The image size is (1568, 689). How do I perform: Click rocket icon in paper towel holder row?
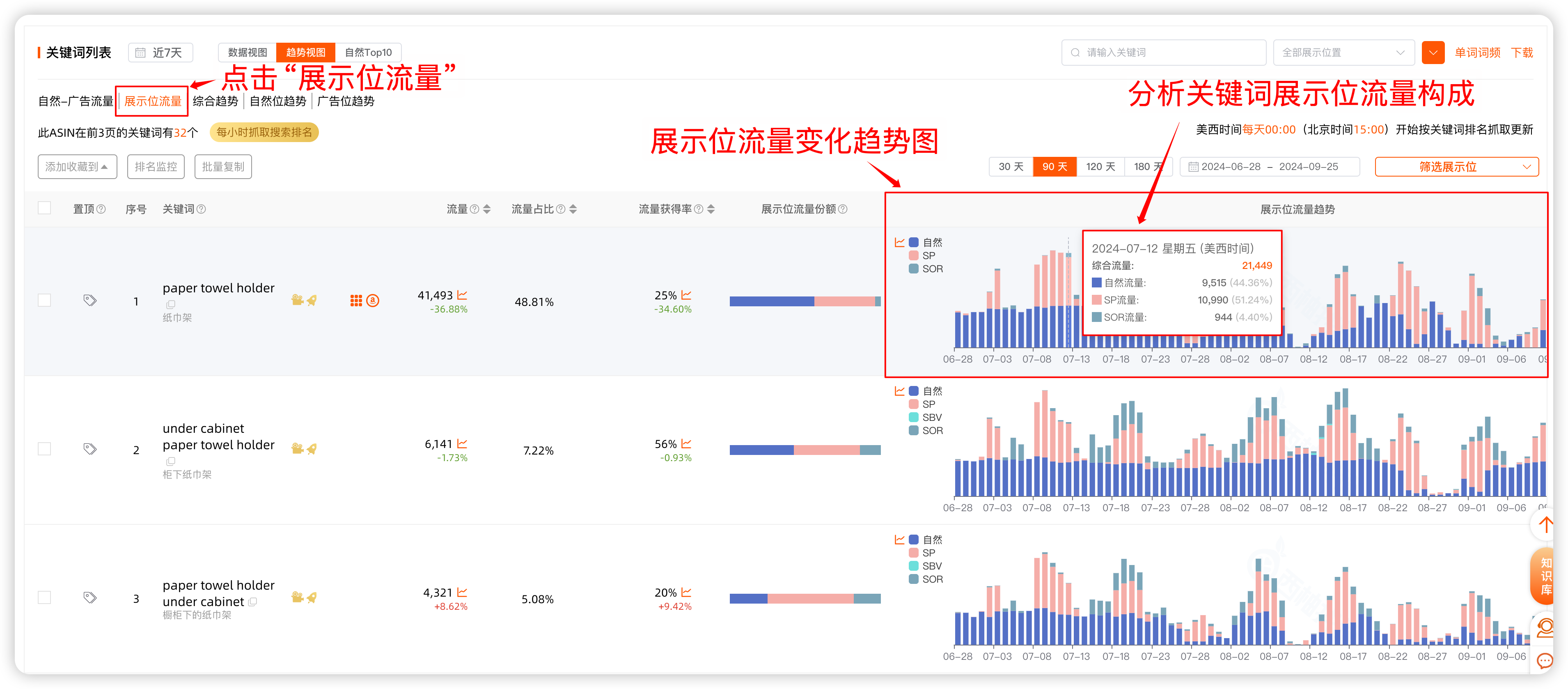pyautogui.click(x=312, y=300)
